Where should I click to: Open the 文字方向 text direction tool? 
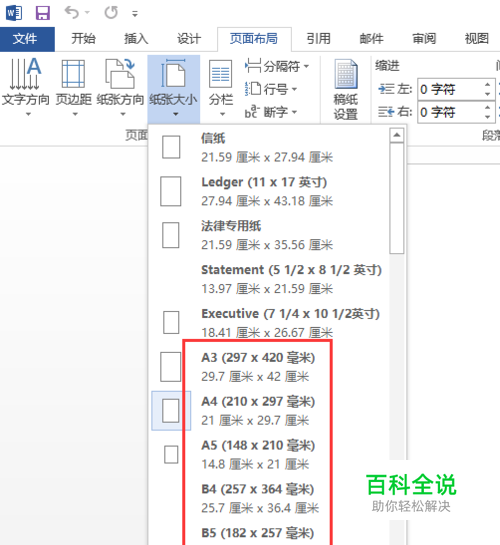(x=26, y=88)
